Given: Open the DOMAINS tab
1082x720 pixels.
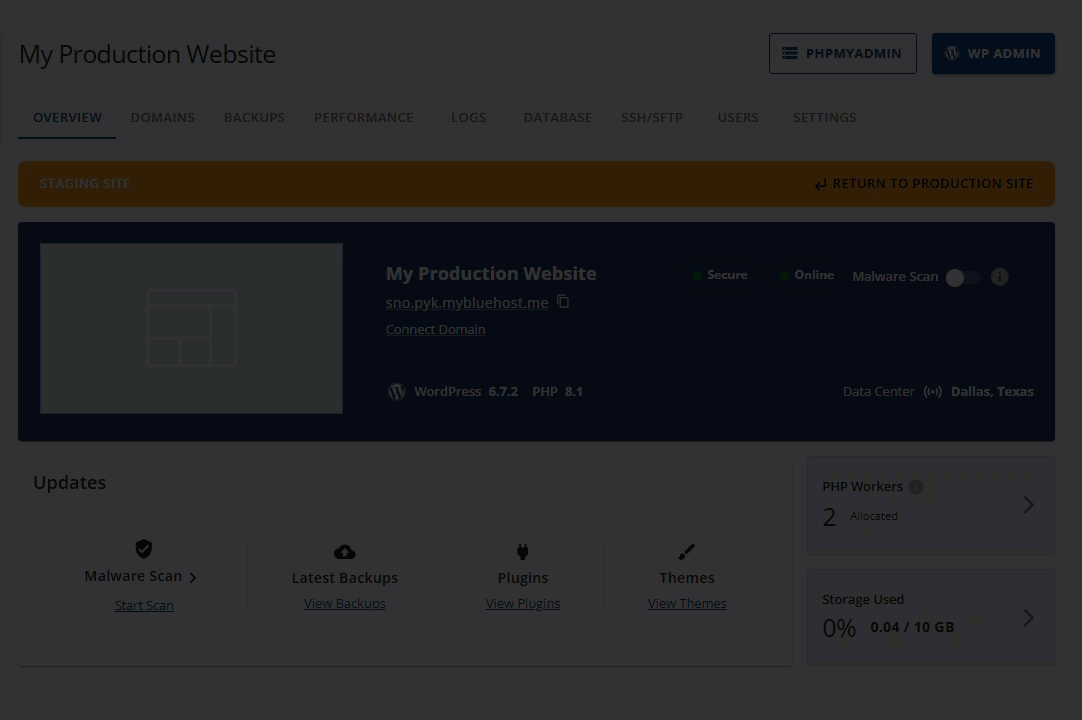Looking at the screenshot, I should tap(163, 117).
